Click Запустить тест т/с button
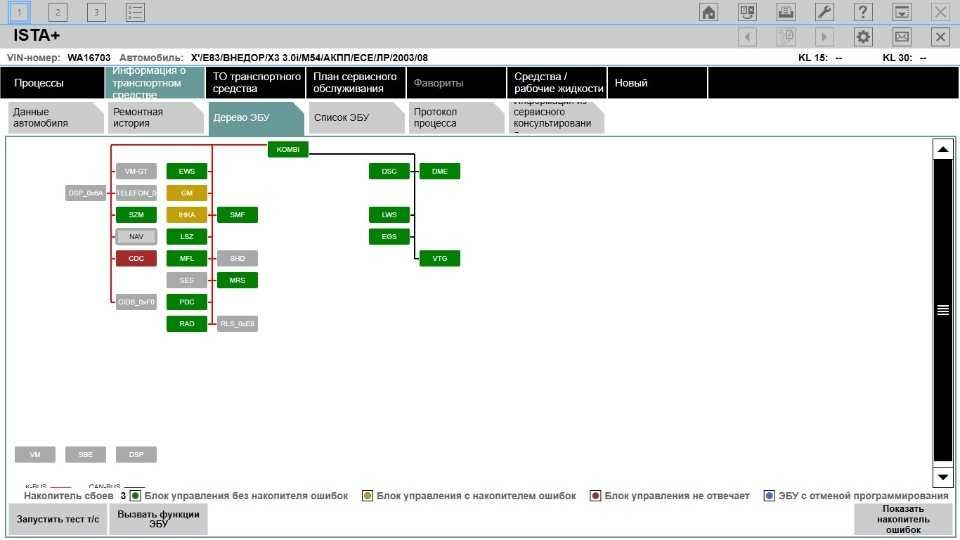Image resolution: width=960 pixels, height=540 pixels. click(58, 519)
